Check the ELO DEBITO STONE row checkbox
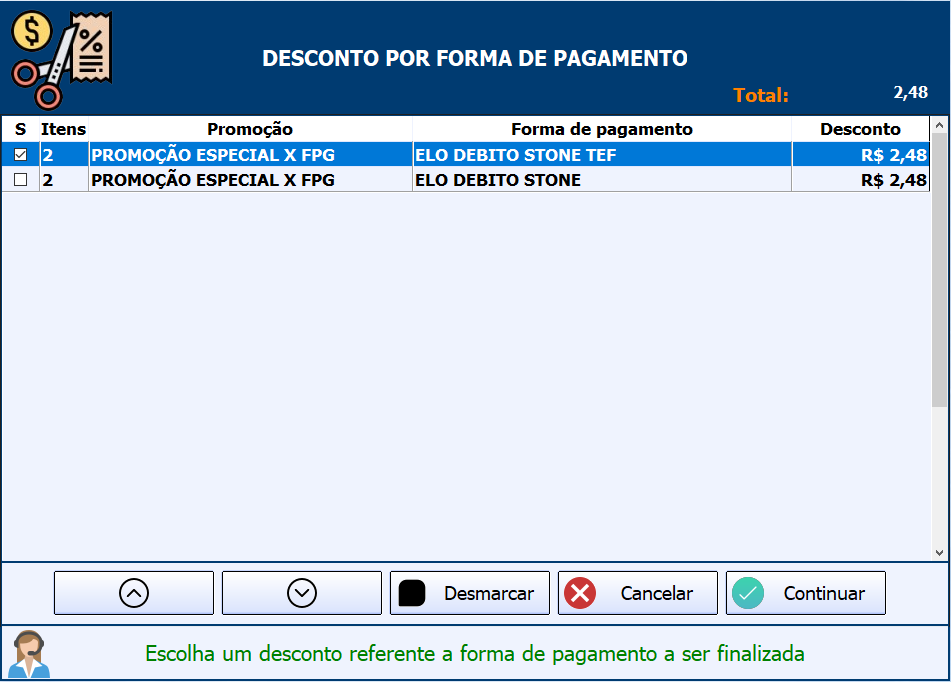Viewport: 951px width, 682px height. (20, 180)
